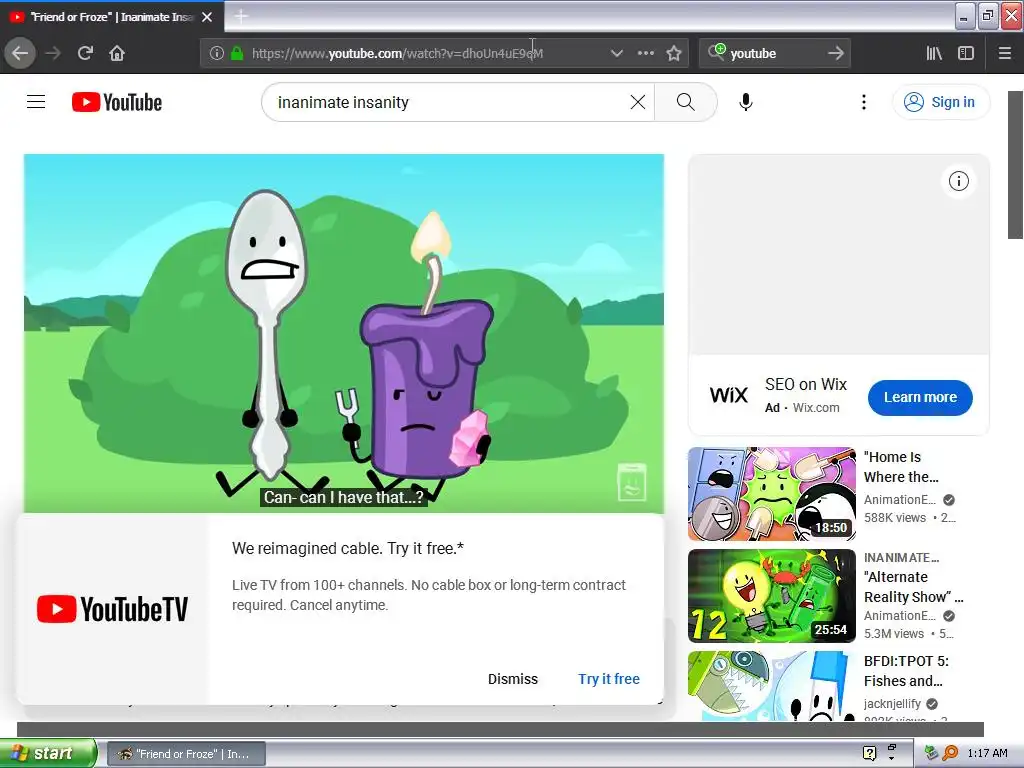Open the Windows start button
Screen dimensions: 1024x768
click(x=48, y=753)
